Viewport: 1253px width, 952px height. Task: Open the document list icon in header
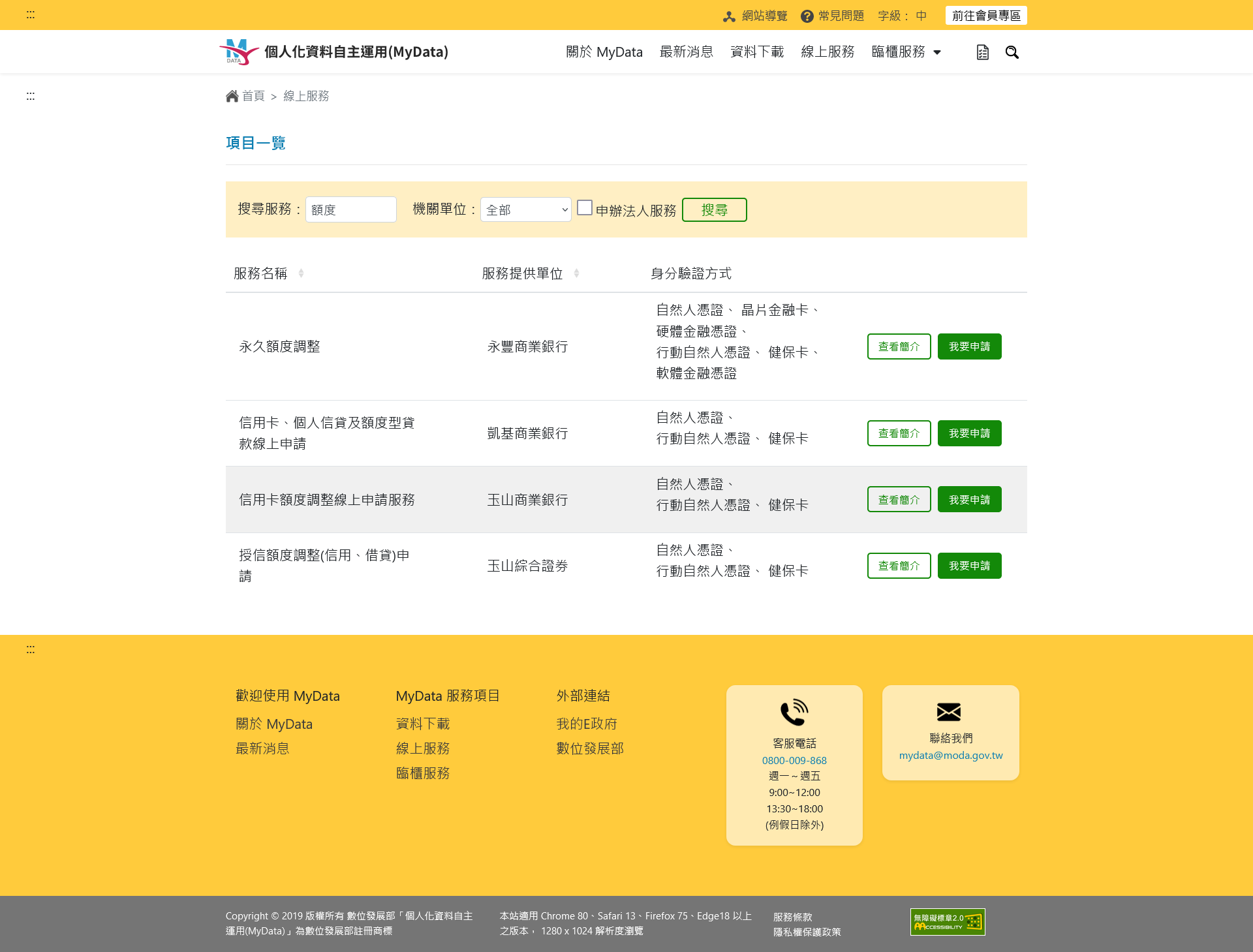(x=982, y=52)
